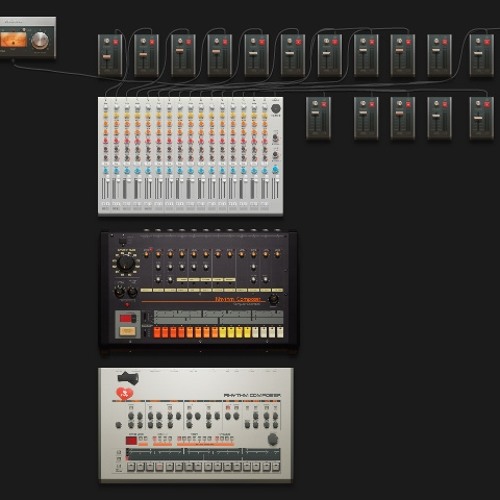Click the last grey step button on the light drum machine
The height and width of the screenshot is (500, 500).
276,467
